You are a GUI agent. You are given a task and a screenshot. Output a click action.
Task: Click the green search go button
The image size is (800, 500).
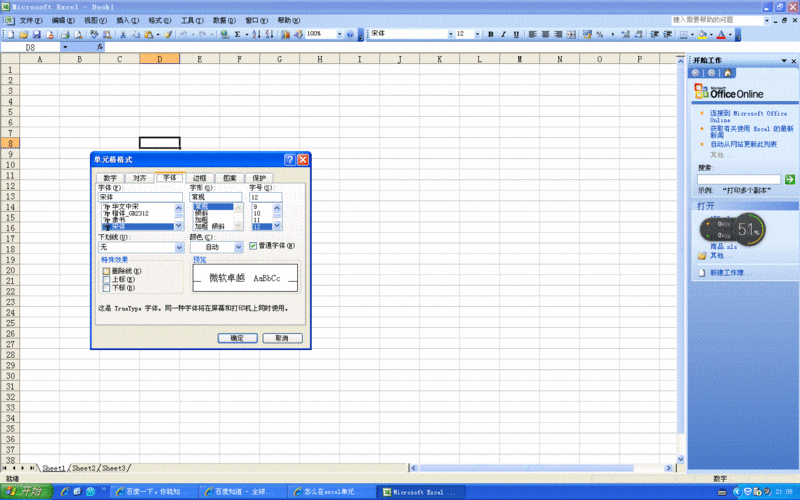click(790, 179)
